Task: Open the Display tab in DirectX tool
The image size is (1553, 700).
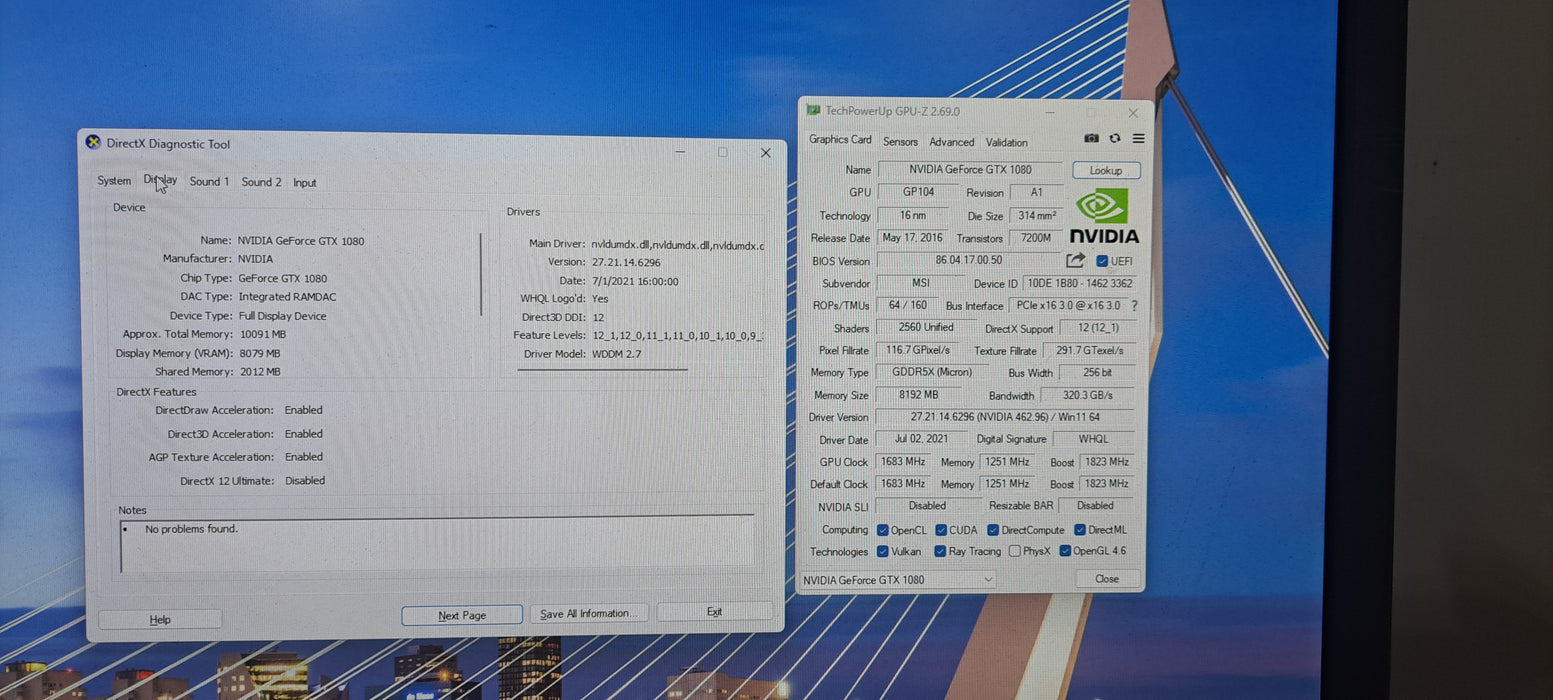Action: [x=160, y=180]
